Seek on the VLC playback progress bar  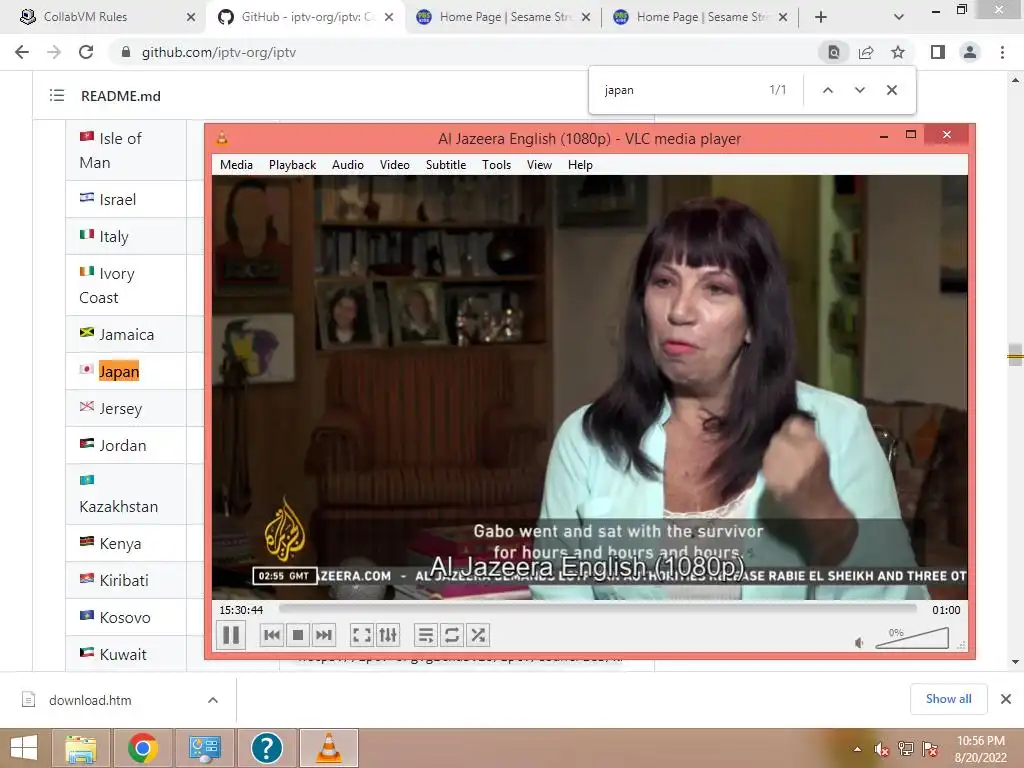(598, 609)
